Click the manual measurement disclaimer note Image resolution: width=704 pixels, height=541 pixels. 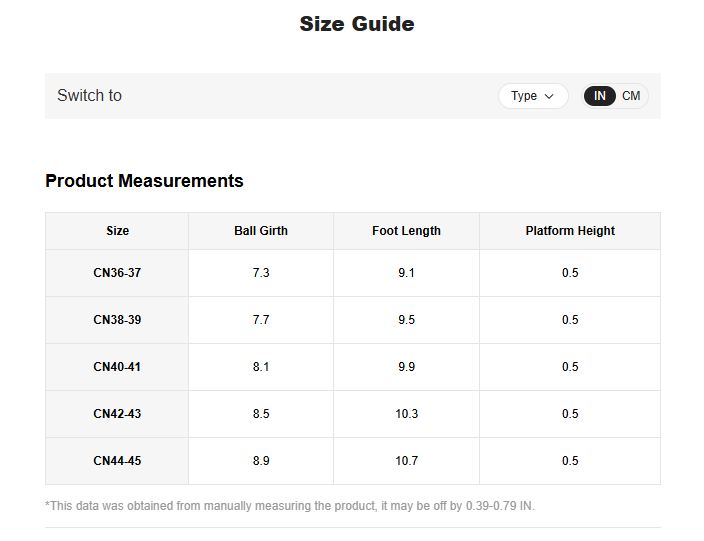tap(290, 506)
